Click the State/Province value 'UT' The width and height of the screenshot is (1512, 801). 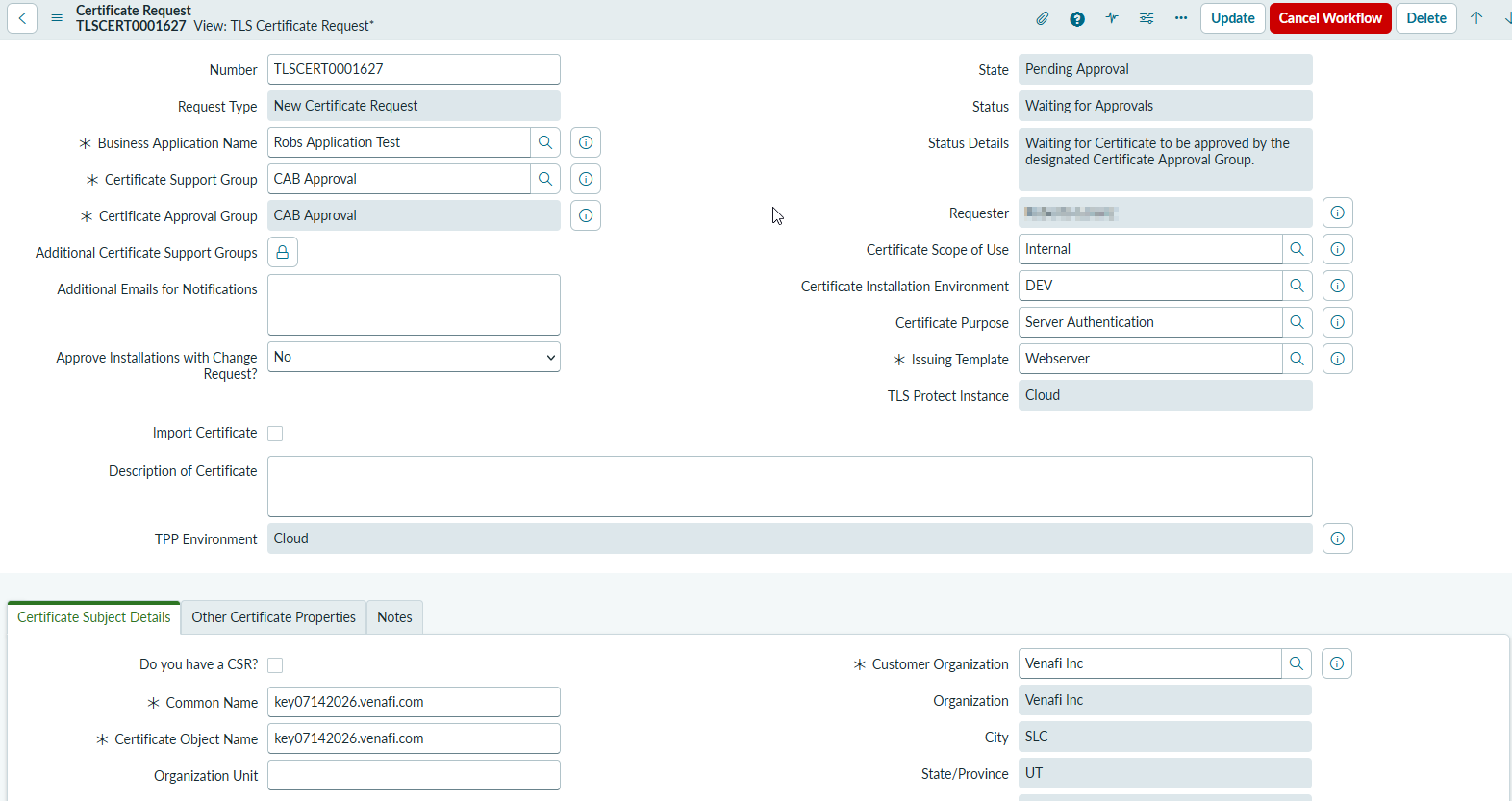[1165, 773]
